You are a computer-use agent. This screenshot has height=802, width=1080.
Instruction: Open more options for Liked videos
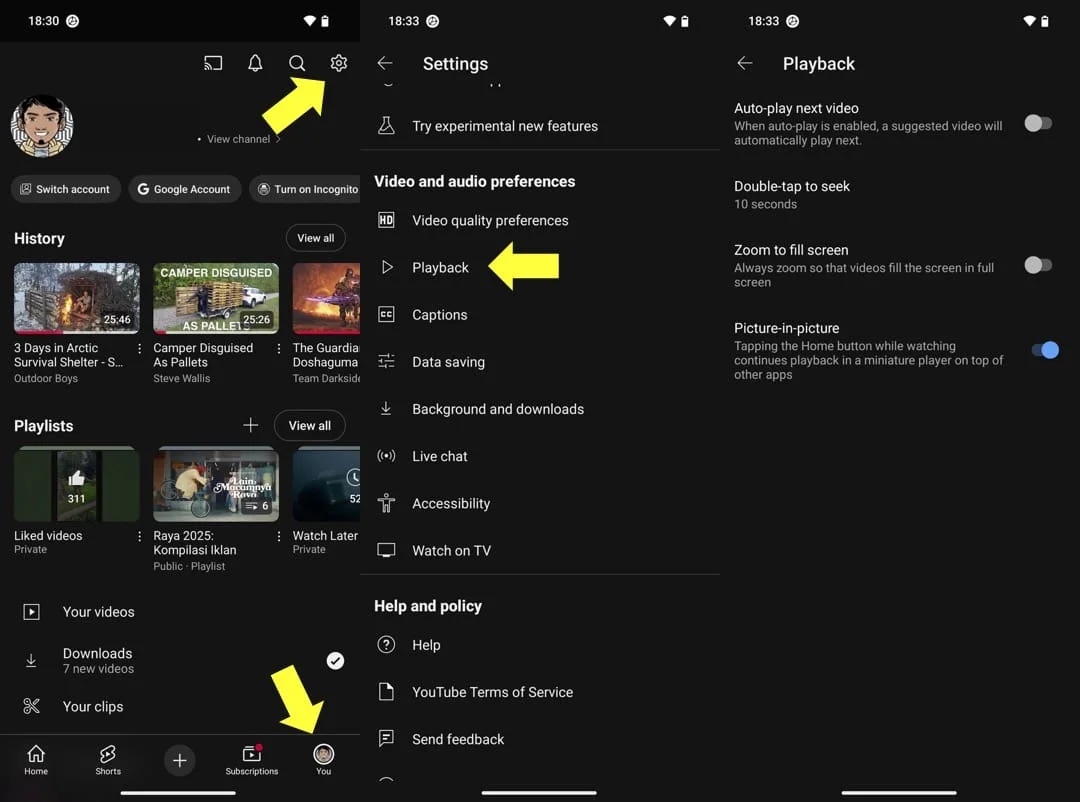pyautogui.click(x=140, y=536)
